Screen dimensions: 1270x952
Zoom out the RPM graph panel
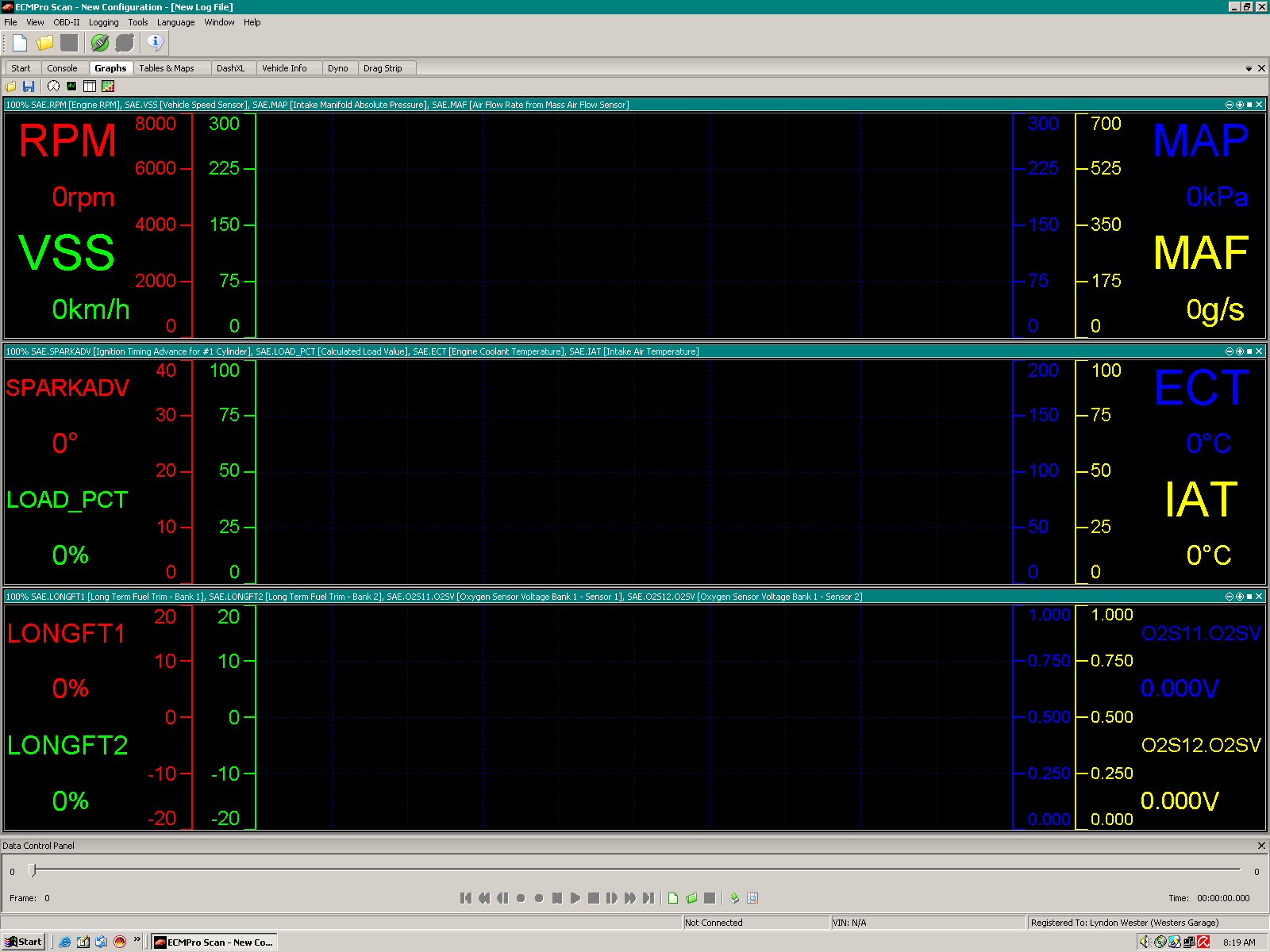pyautogui.click(x=1230, y=105)
